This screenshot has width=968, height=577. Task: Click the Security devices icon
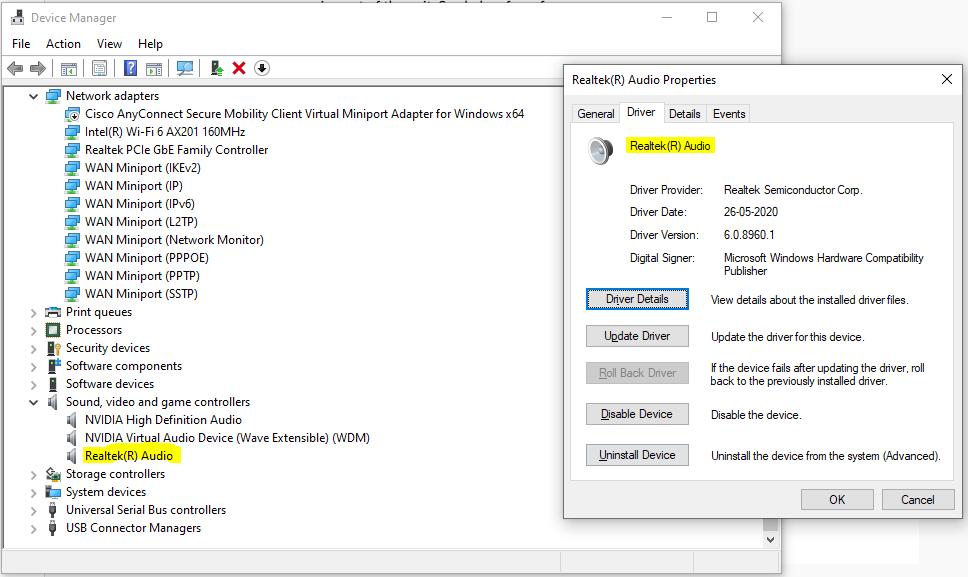coord(54,348)
